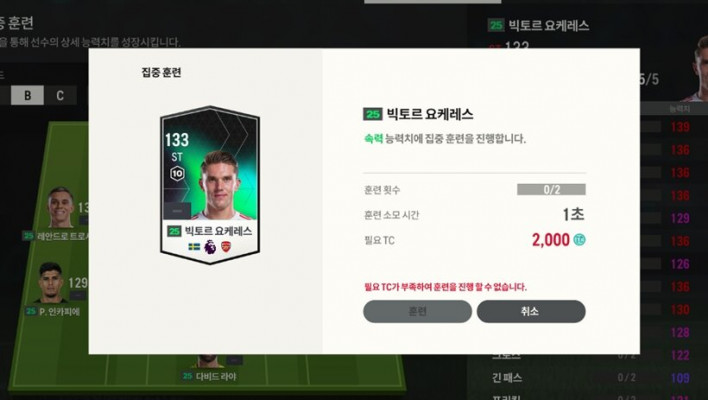Click the hexagon number 10 badge
Viewport: 708px width, 400px height.
[x=177, y=173]
